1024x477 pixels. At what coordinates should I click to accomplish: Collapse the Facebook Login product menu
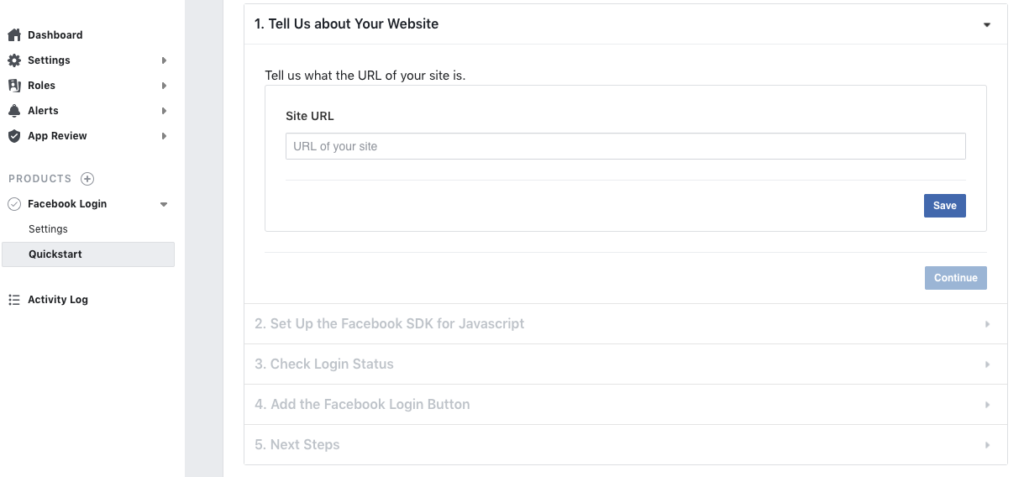pyautogui.click(x=164, y=204)
